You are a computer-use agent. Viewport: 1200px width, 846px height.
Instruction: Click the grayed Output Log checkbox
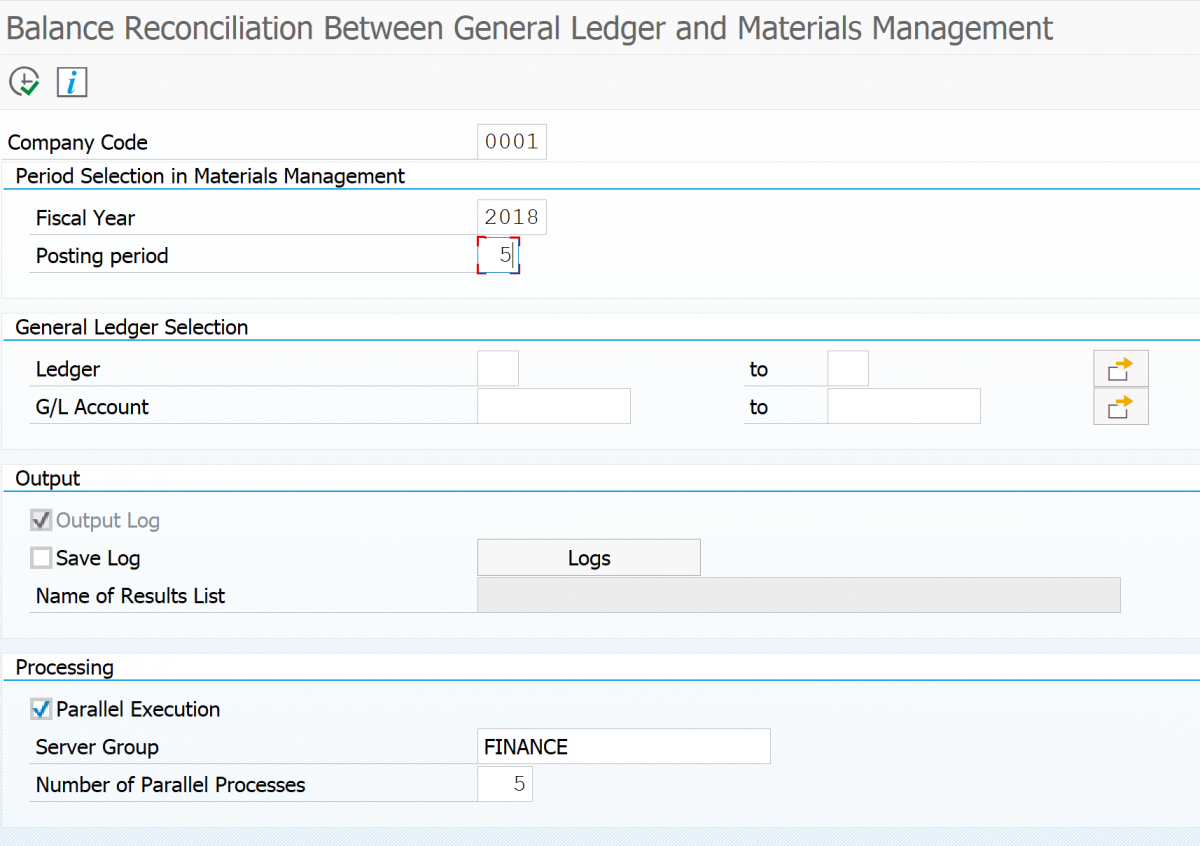41,519
